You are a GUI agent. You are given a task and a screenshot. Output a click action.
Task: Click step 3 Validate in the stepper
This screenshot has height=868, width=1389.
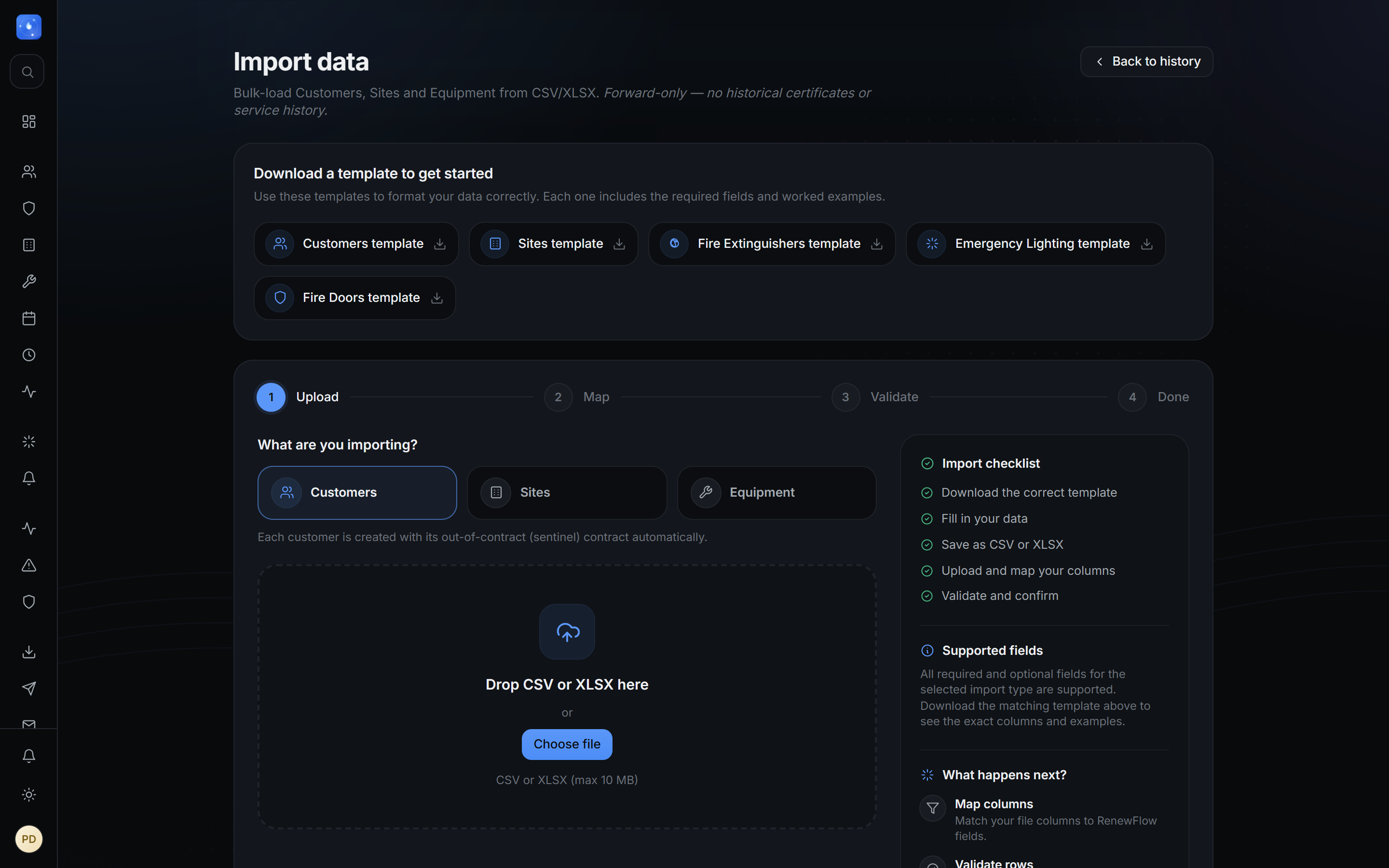(875, 397)
